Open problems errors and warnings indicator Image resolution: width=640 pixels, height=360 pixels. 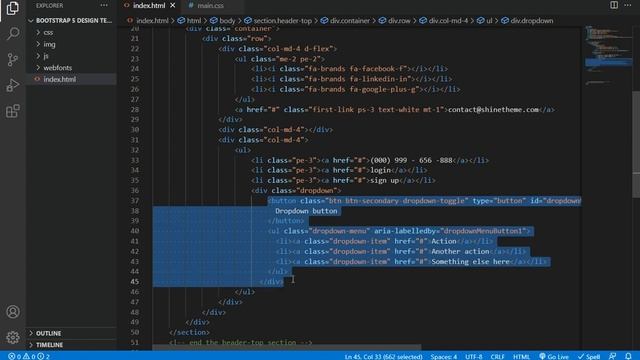coord(29,356)
